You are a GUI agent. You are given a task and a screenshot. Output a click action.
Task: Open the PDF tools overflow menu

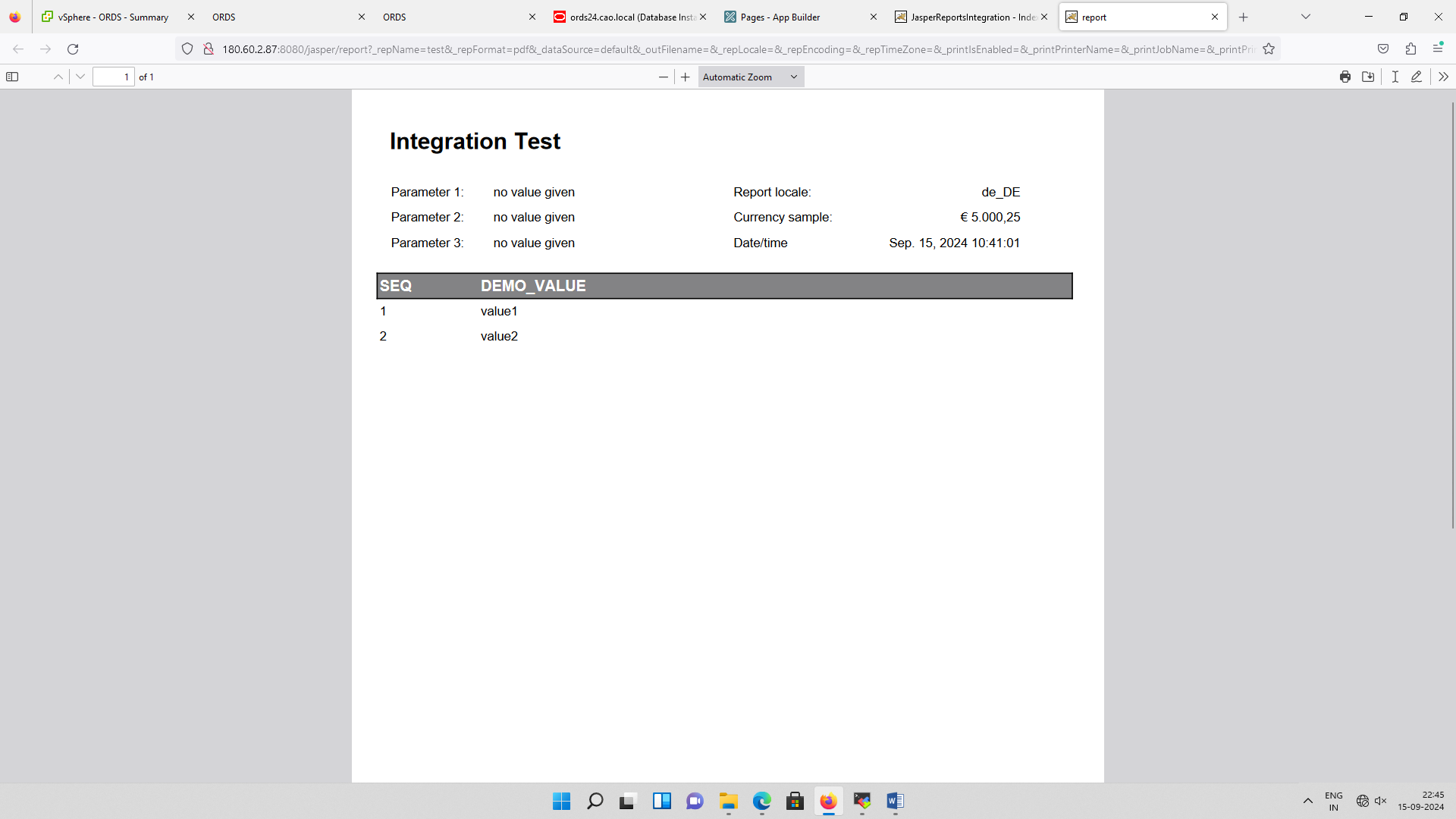click(1443, 77)
